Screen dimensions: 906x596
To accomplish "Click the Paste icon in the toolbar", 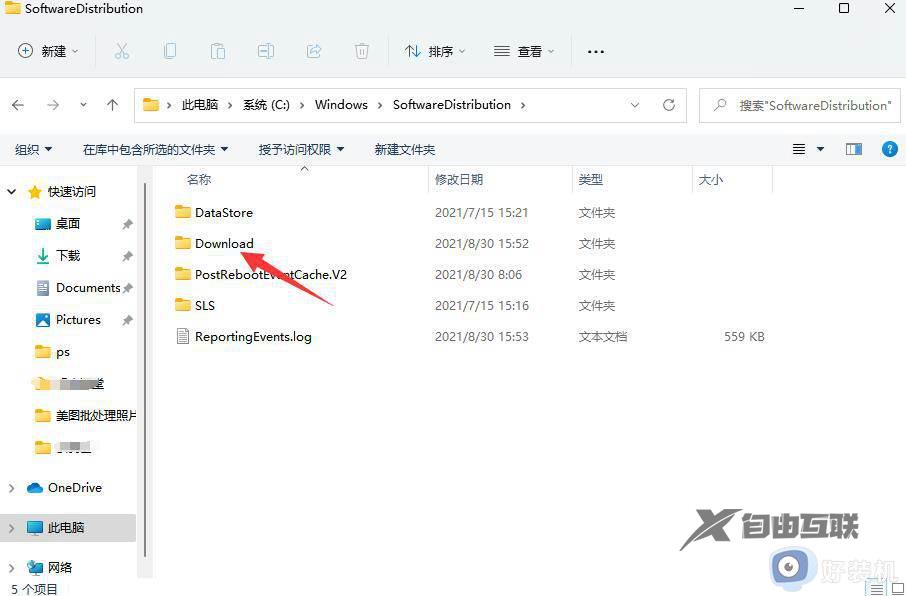I will pos(218,51).
